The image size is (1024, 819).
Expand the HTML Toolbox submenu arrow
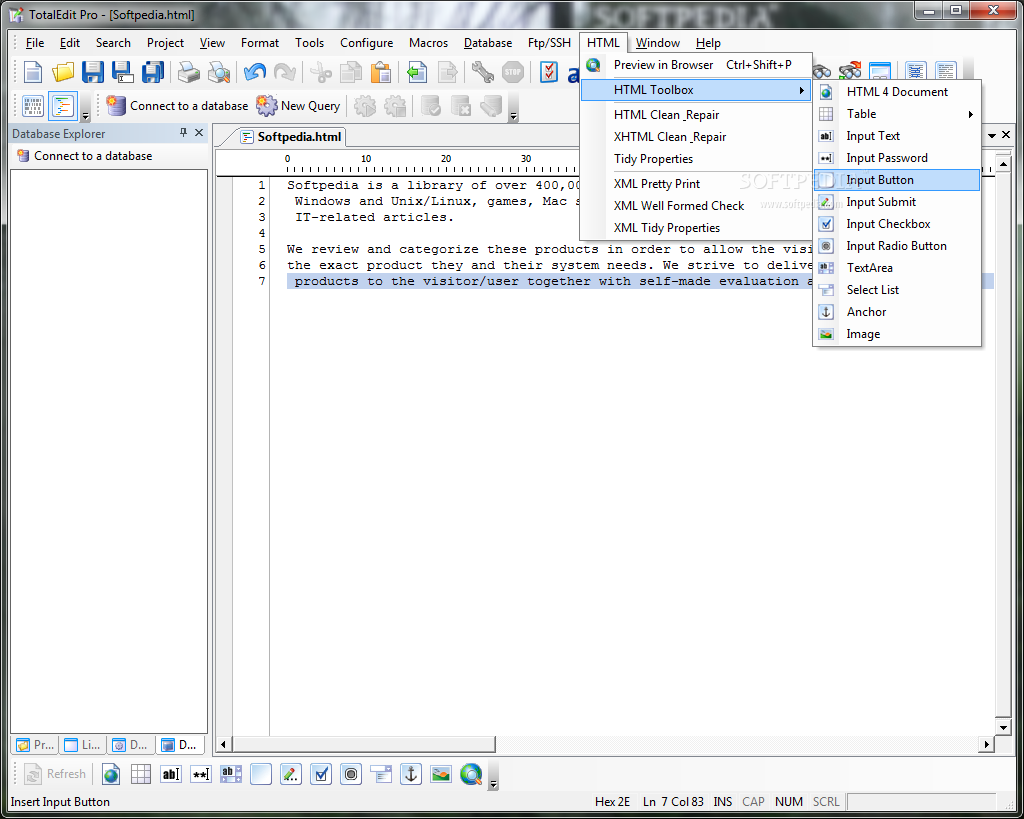pos(801,90)
